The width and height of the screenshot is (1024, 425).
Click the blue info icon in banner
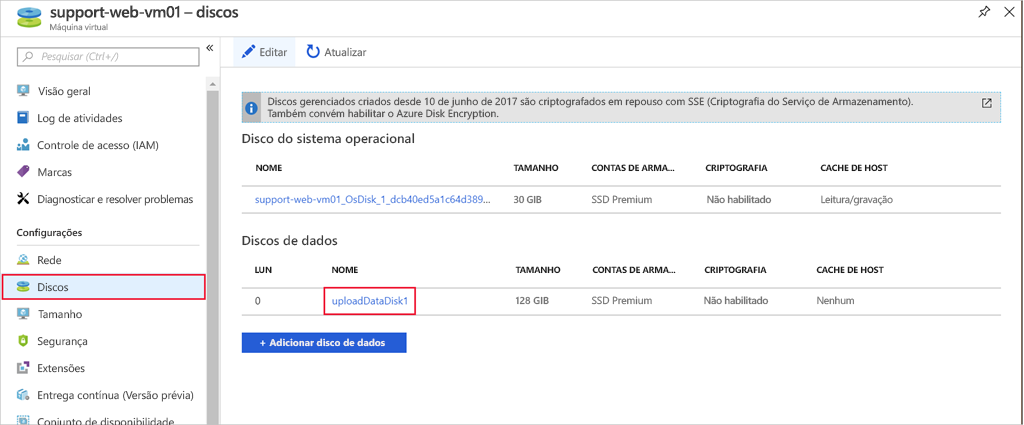coord(251,108)
